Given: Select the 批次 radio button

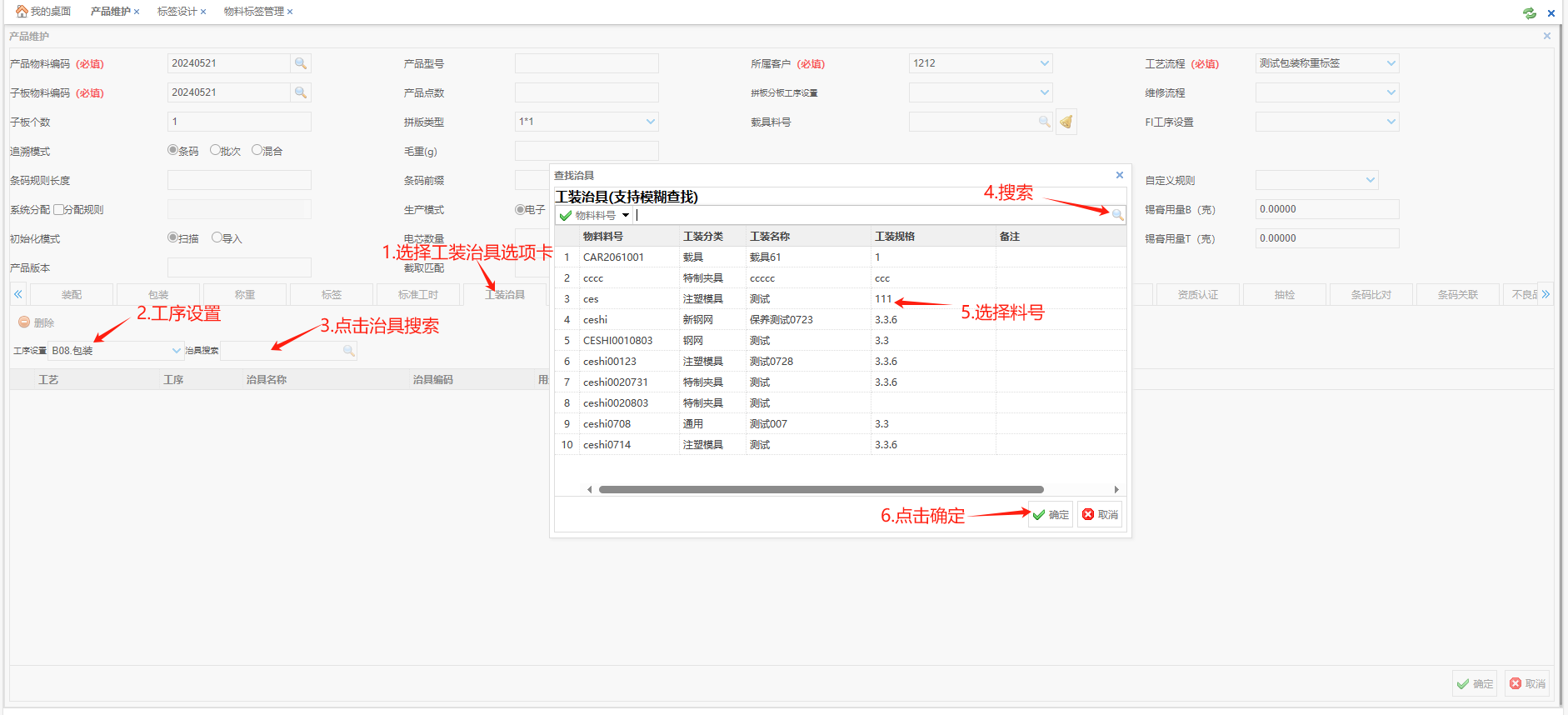Looking at the screenshot, I should coord(215,150).
